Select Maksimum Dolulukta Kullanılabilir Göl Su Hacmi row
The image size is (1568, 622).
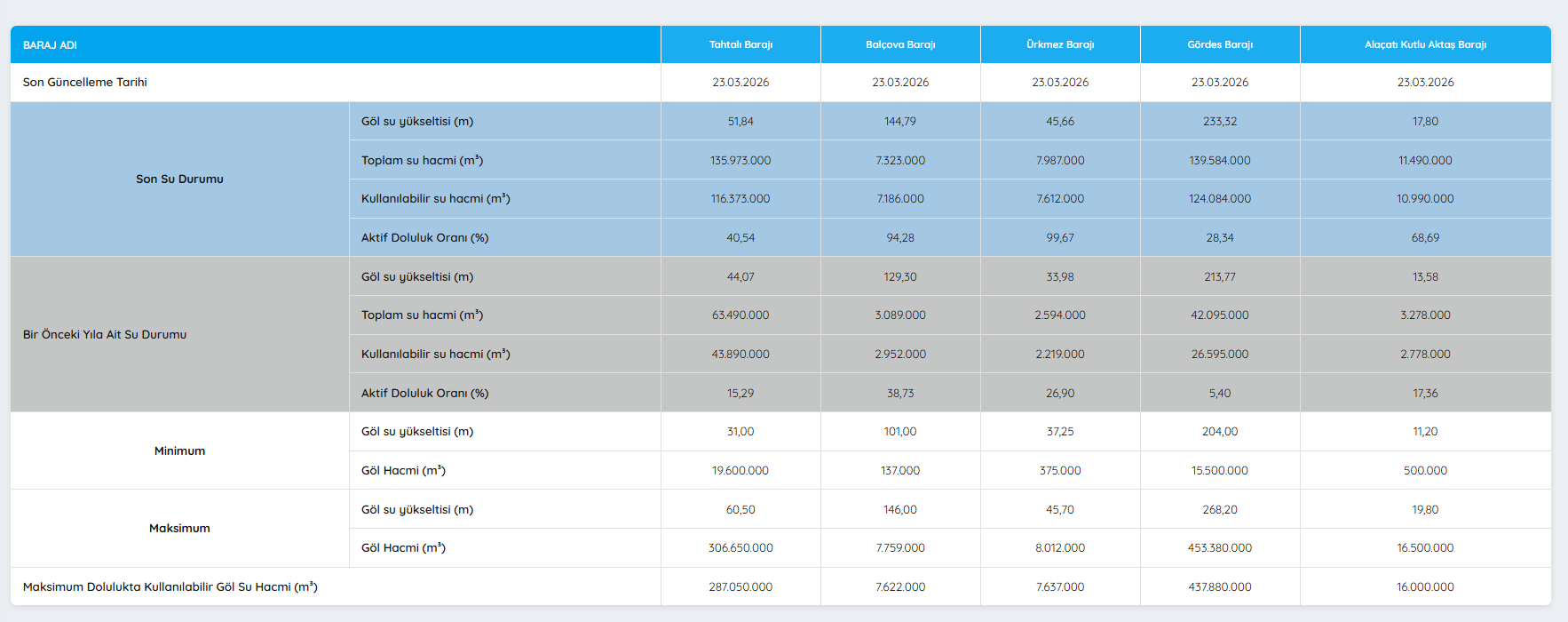(170, 587)
